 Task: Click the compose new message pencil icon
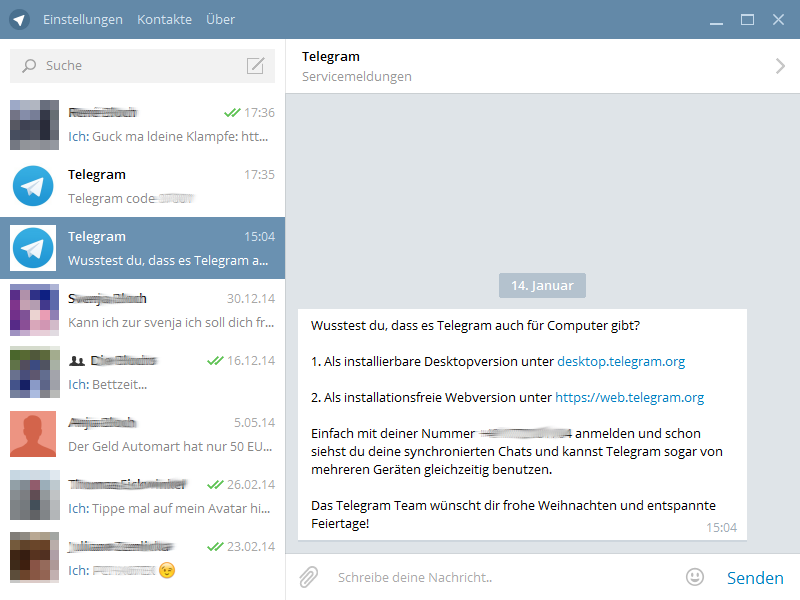(256, 66)
